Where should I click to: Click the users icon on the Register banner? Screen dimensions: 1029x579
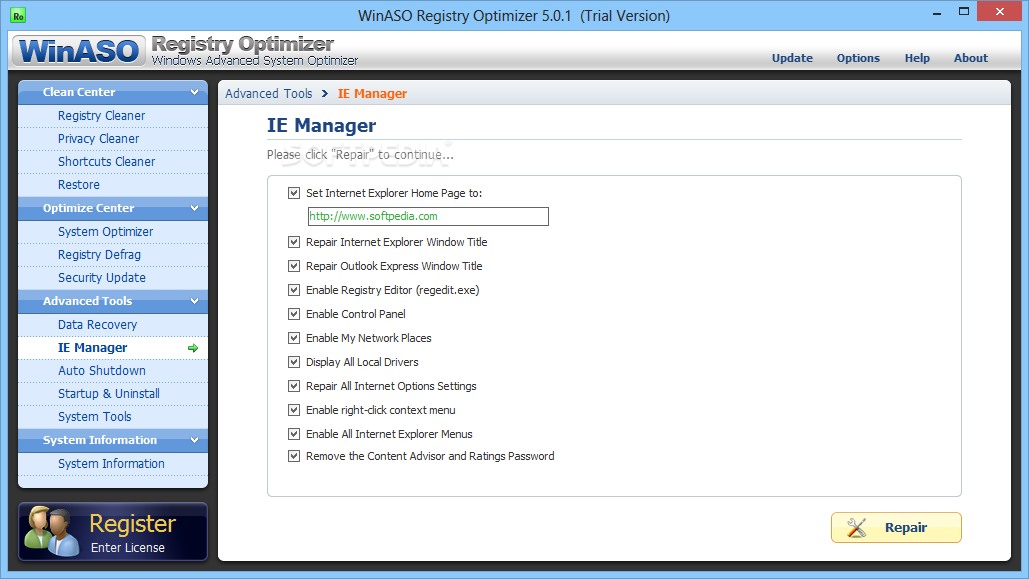(x=52, y=531)
